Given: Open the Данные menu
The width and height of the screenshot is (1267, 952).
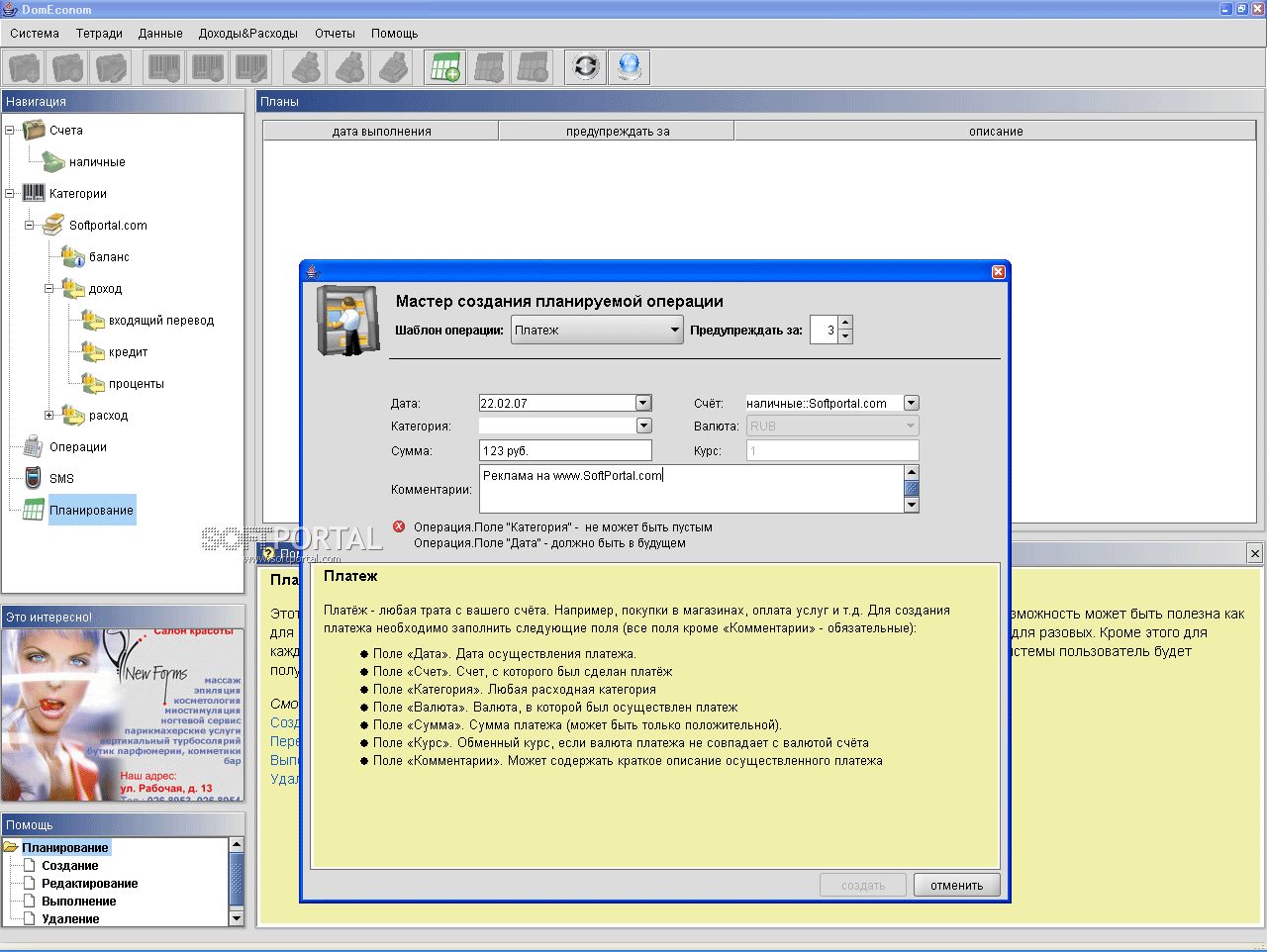Looking at the screenshot, I should [x=160, y=33].
